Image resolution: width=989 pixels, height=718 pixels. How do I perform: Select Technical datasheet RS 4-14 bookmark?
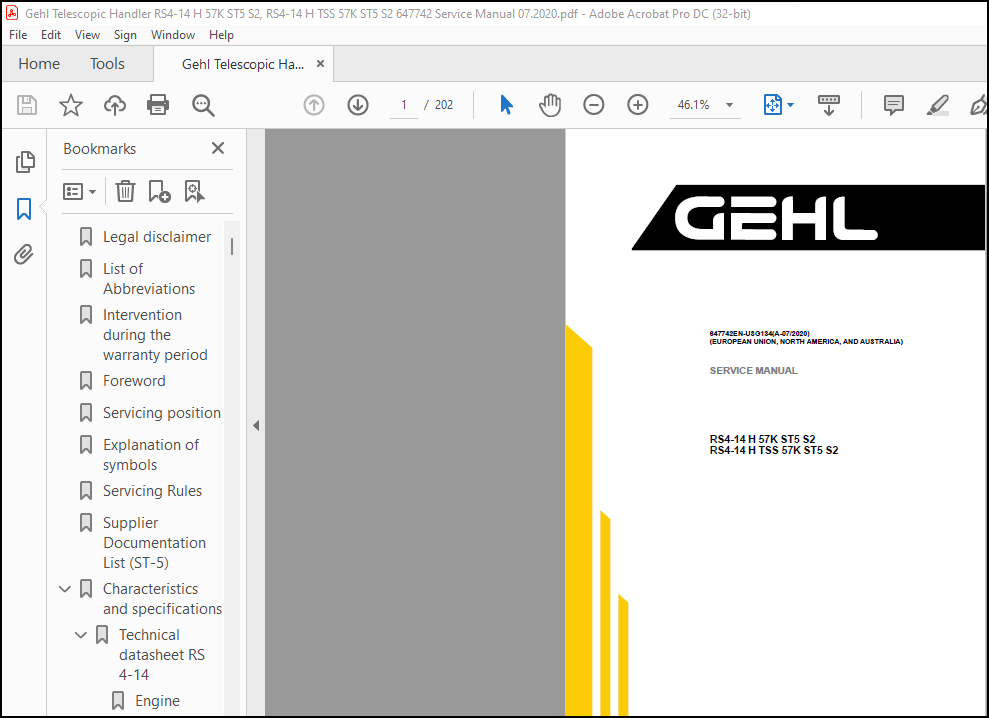(x=161, y=654)
